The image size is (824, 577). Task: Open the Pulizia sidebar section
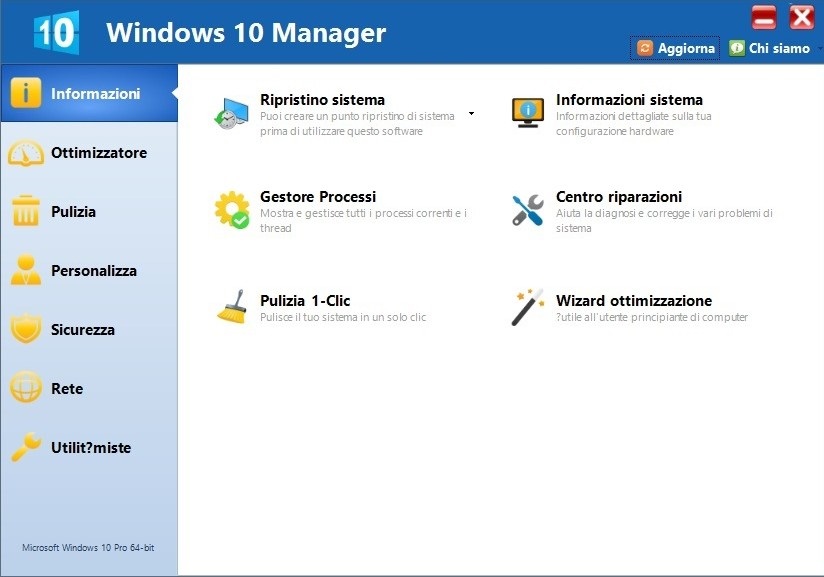point(89,211)
